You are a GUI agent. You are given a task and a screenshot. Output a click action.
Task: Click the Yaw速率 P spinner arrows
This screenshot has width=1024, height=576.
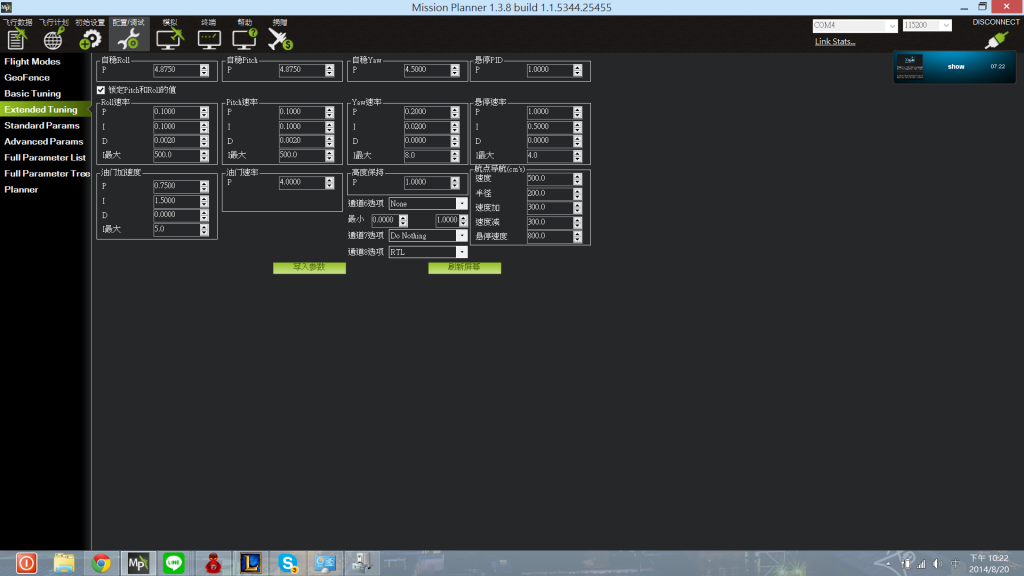coord(455,112)
